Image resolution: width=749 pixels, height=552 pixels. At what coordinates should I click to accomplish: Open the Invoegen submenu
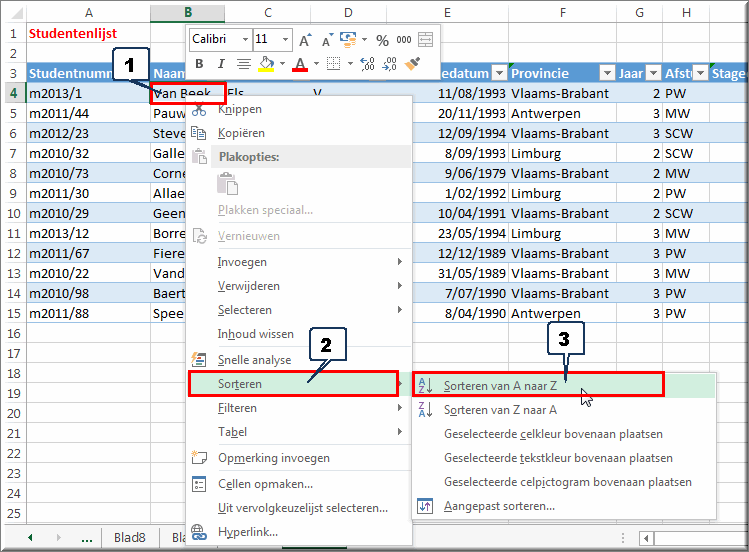(x=300, y=262)
